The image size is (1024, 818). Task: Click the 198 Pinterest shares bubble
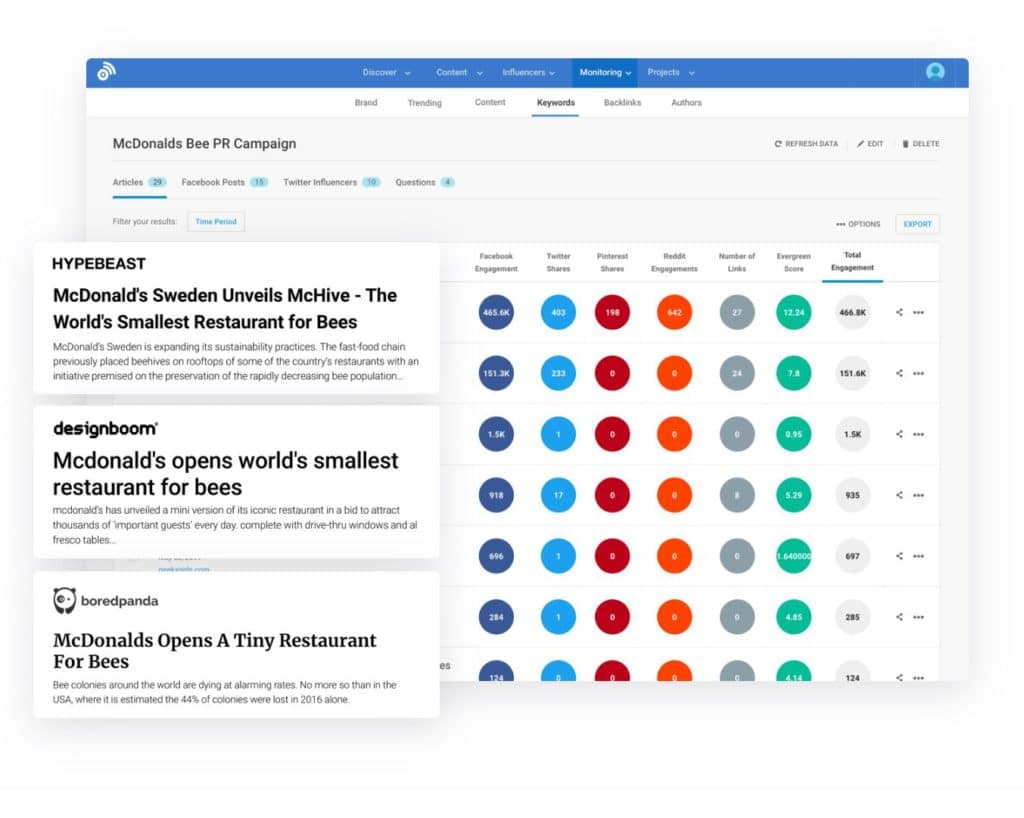coord(612,312)
